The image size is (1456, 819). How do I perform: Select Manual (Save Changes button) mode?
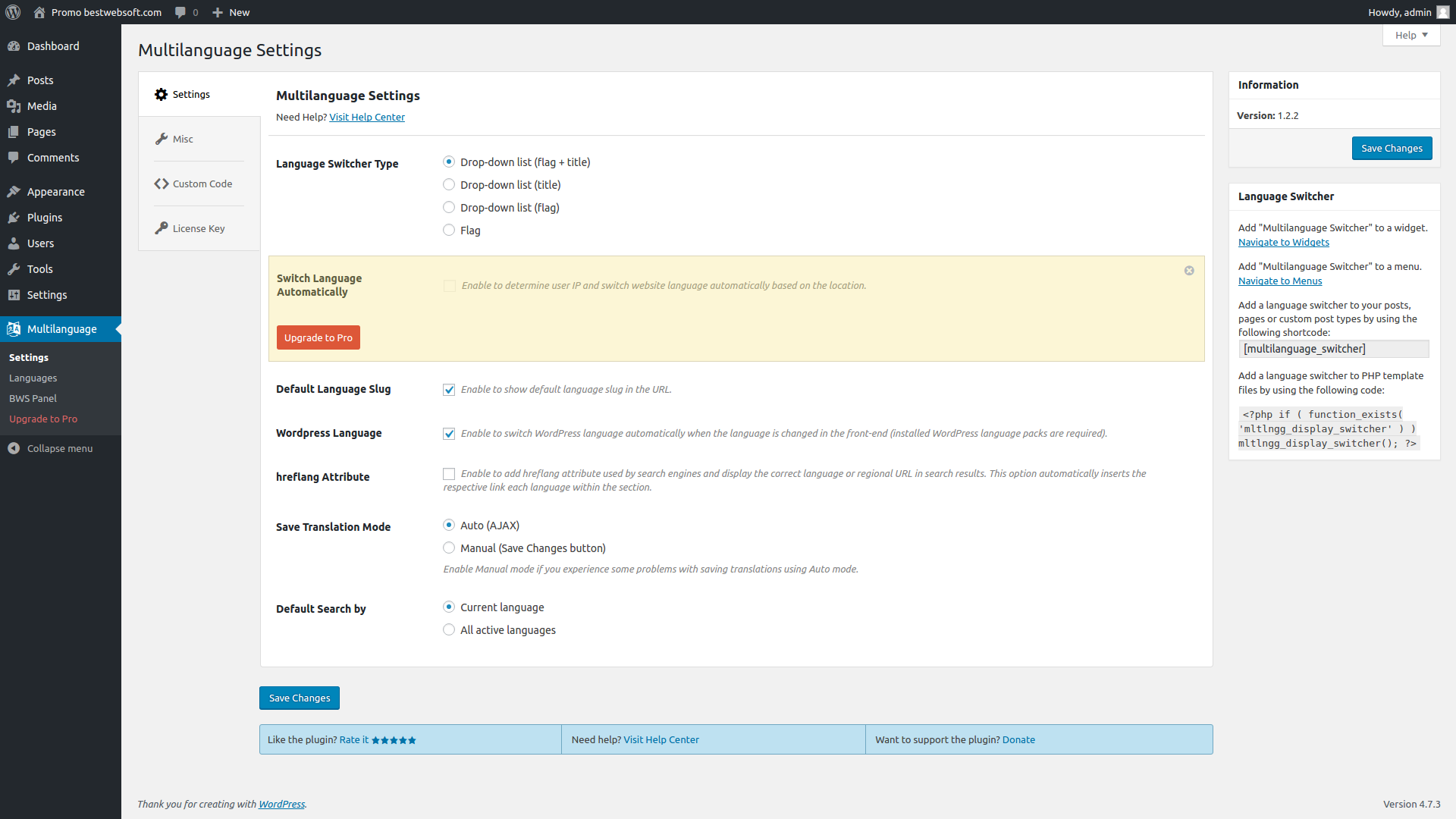tap(449, 548)
